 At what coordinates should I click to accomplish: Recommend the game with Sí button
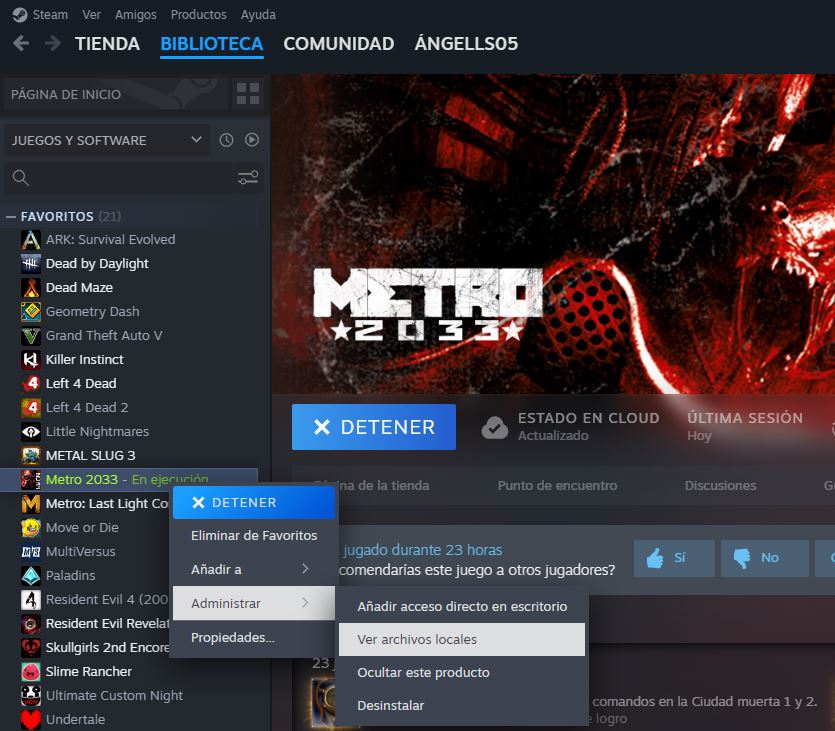(674, 558)
